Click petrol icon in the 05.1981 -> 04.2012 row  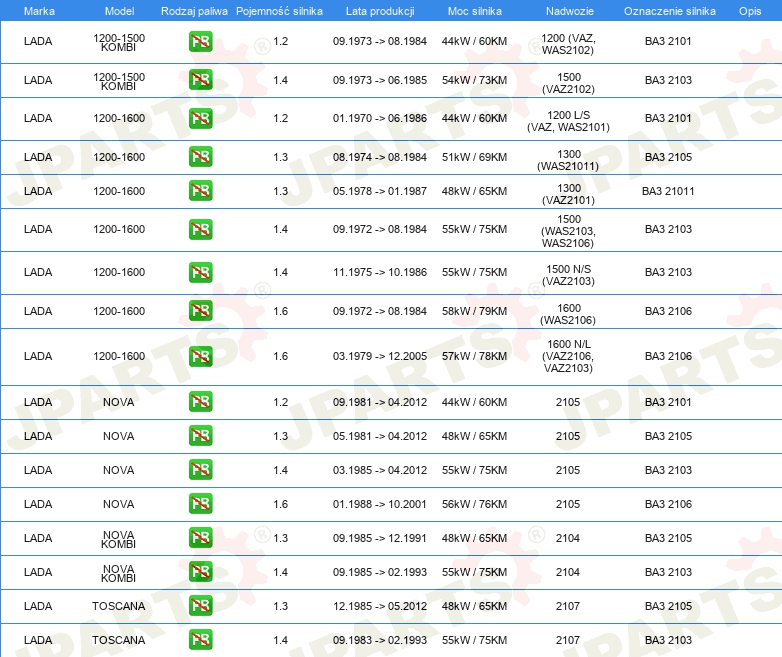[200, 436]
